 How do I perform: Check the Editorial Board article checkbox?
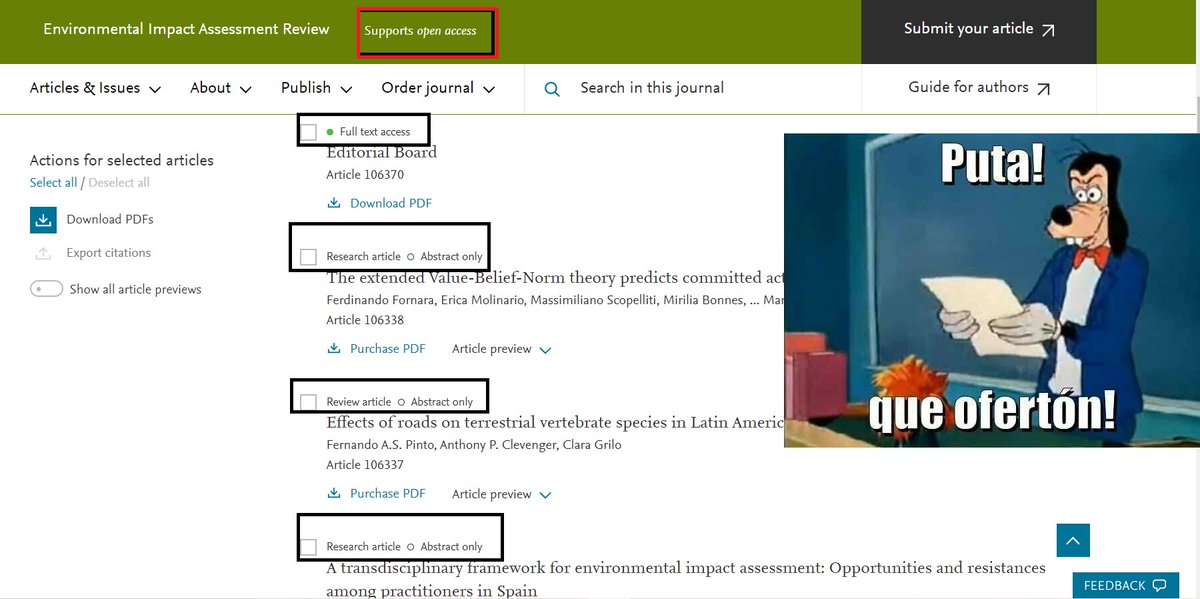(x=309, y=130)
